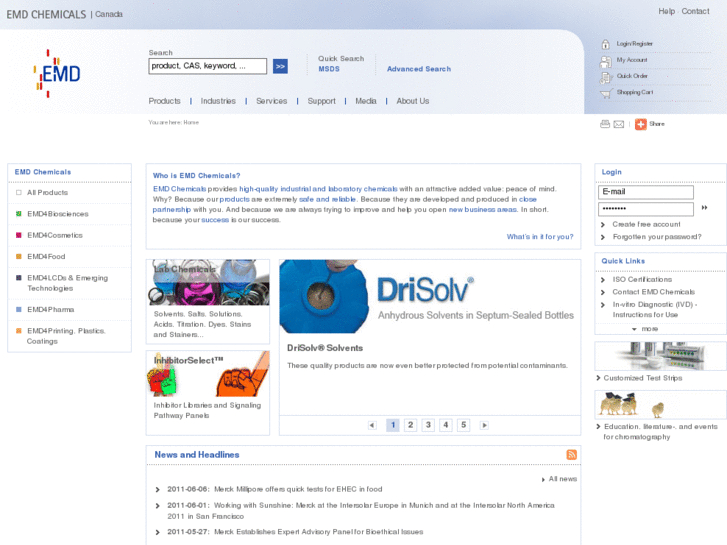Open news: Expert Advisory Panel Bioethical Issues
Image resolution: width=727 pixels, height=545 pixels.
pyautogui.click(x=319, y=532)
